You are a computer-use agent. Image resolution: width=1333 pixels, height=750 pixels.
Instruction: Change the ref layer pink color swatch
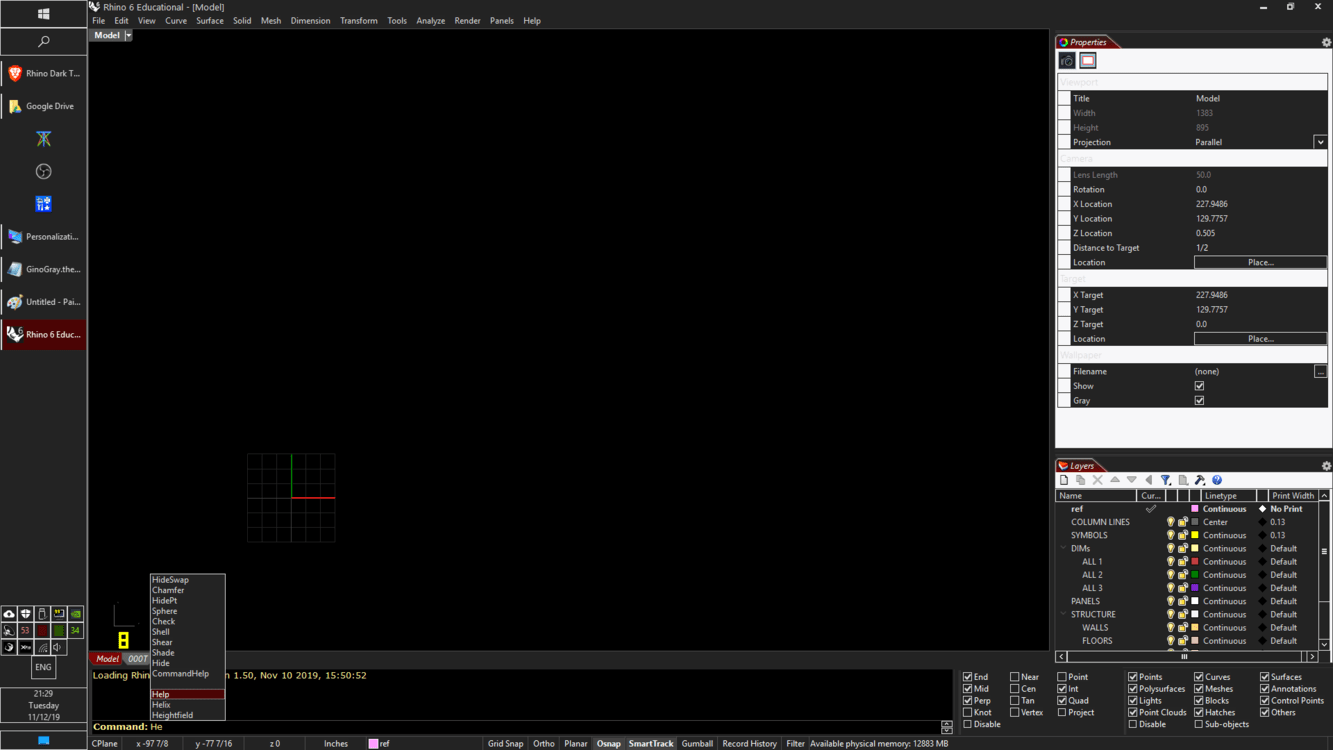[1194, 509]
